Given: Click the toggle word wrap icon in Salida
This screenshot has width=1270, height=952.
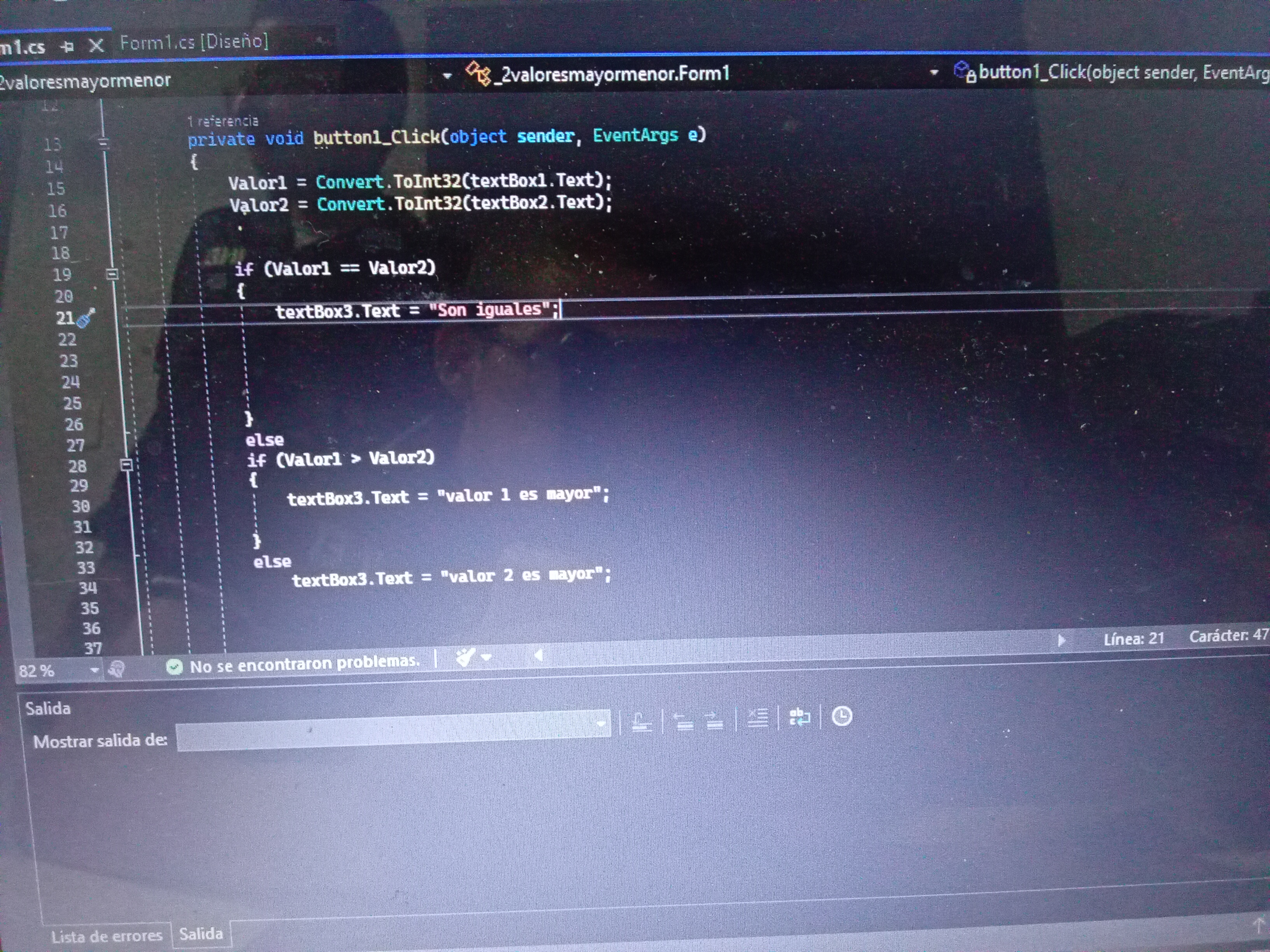Looking at the screenshot, I should click(x=799, y=717).
